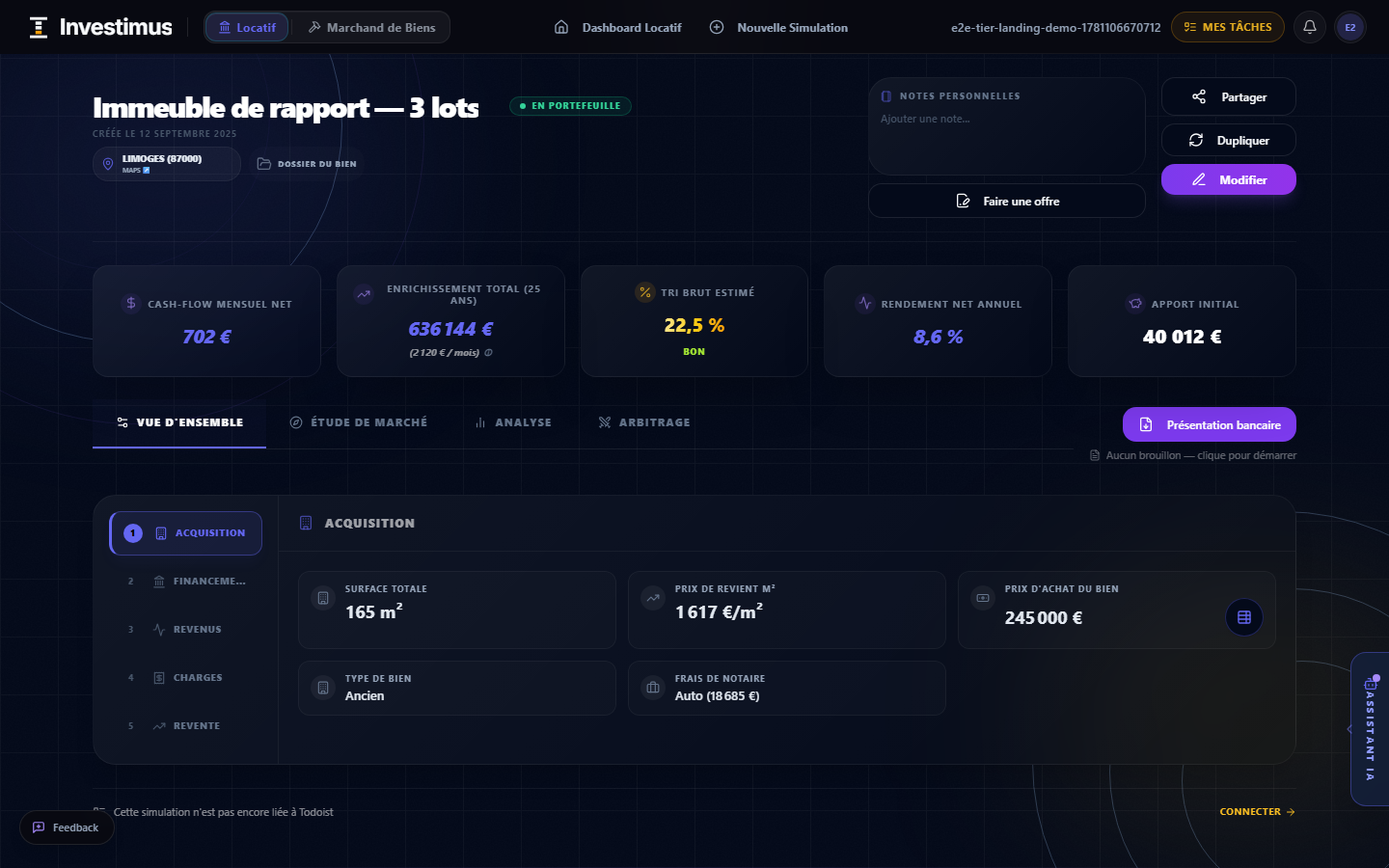Click the apport value 40 012 €
The height and width of the screenshot is (868, 1389).
click(x=1183, y=337)
